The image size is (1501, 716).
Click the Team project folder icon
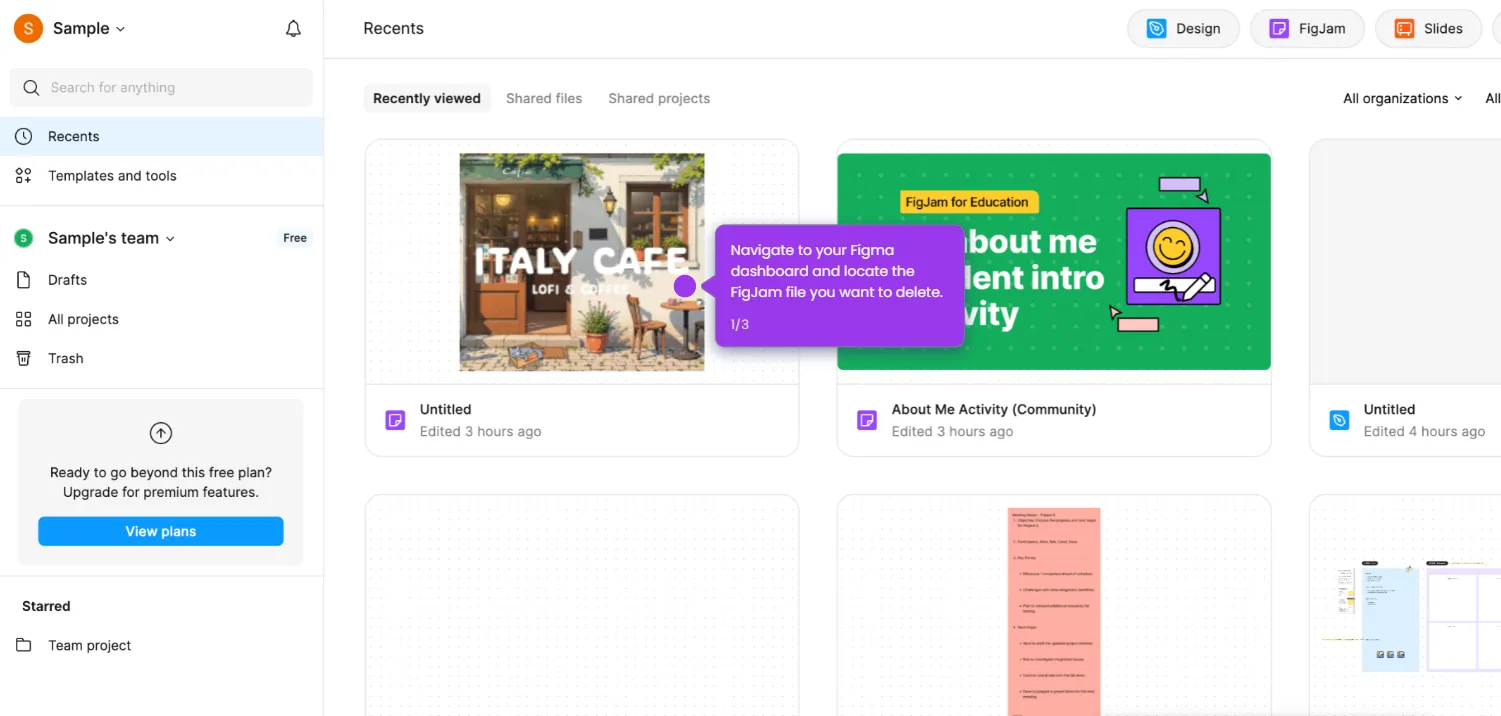24,645
